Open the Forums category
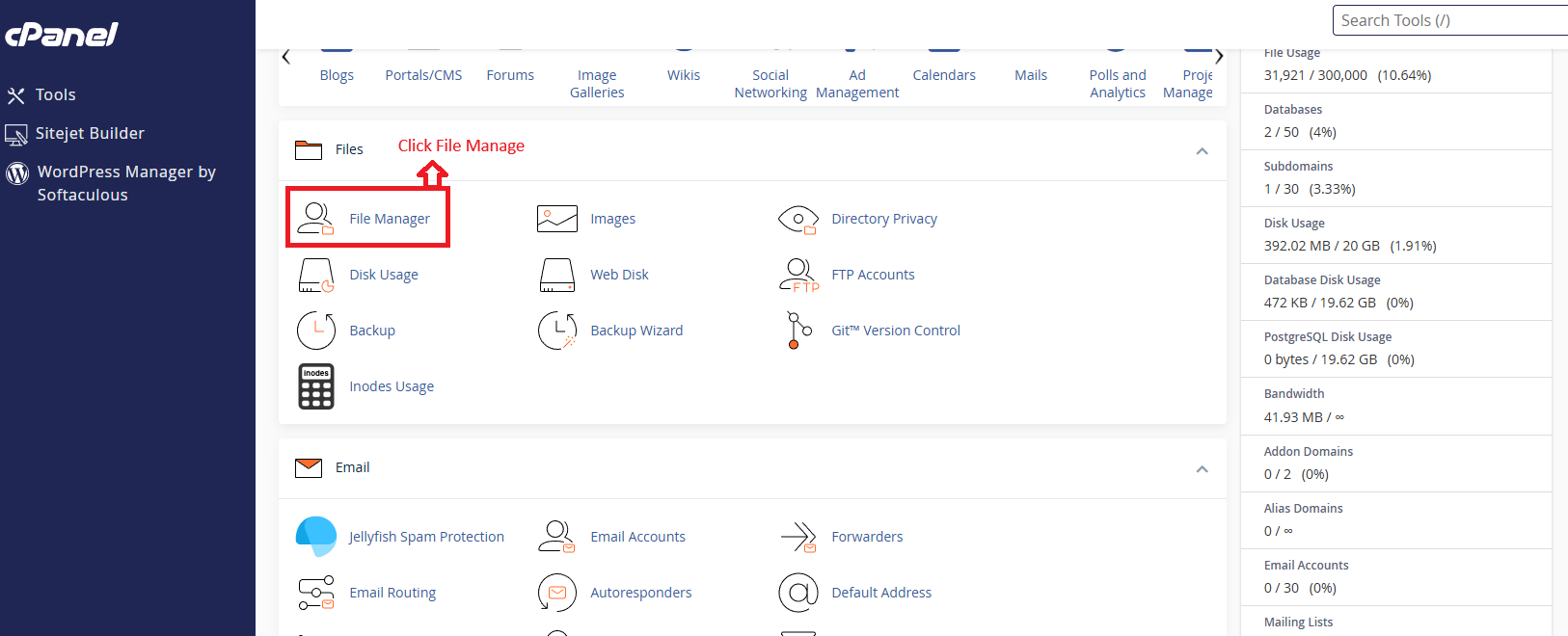Screen dimensions: 1568x636 (x=510, y=75)
